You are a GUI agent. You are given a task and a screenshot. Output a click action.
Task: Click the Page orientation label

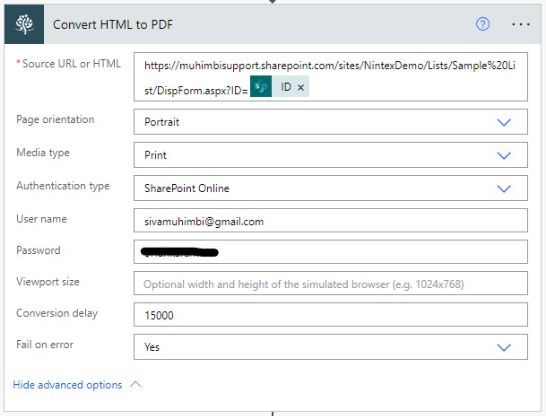pyautogui.click(x=55, y=119)
